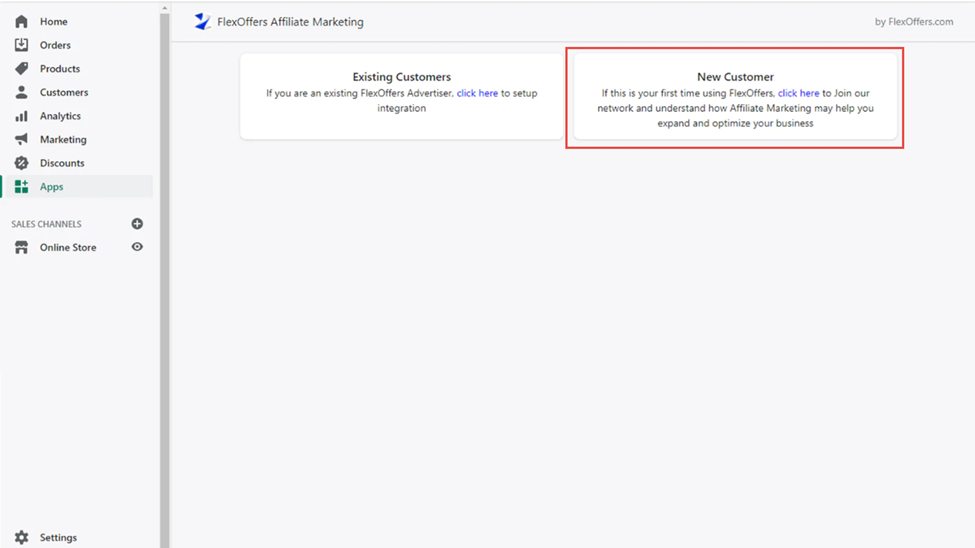This screenshot has height=548, width=975.
Task: Click the 'by FlexOffers.com' text
Action: pyautogui.click(x=913, y=22)
